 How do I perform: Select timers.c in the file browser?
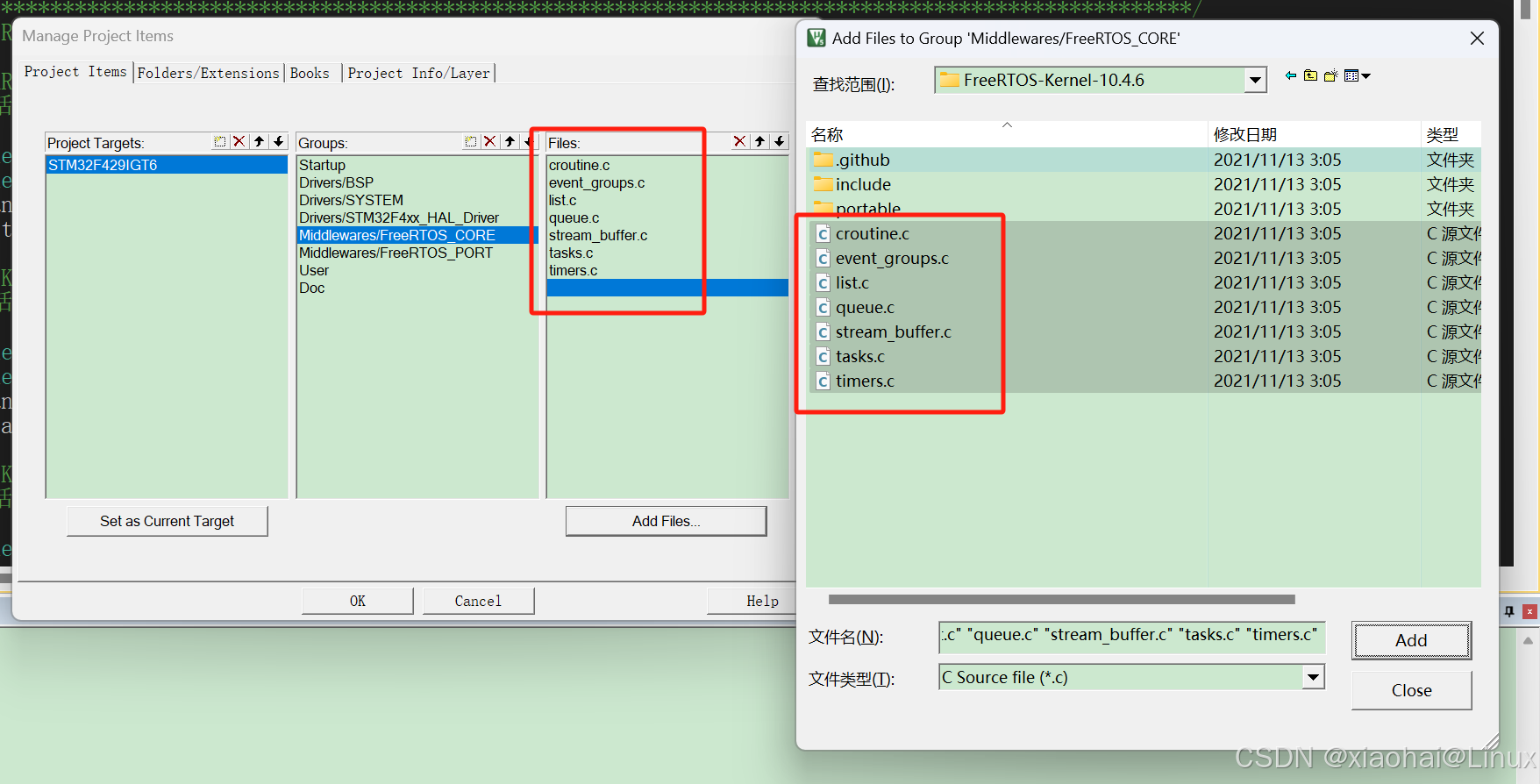[x=865, y=381]
